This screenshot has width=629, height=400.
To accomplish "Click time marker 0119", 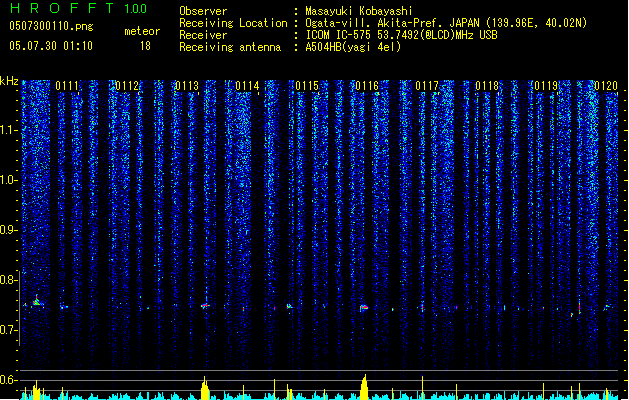I will coord(546,86).
